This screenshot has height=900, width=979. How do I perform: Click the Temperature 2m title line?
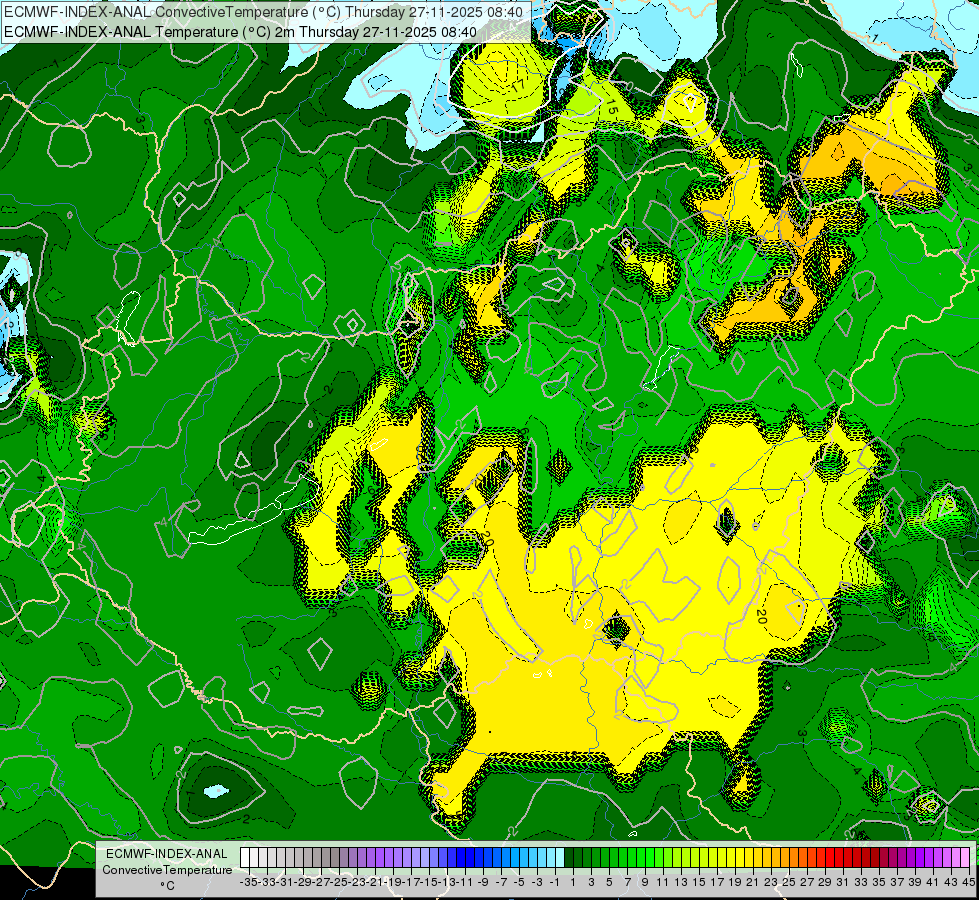[x=240, y=32]
